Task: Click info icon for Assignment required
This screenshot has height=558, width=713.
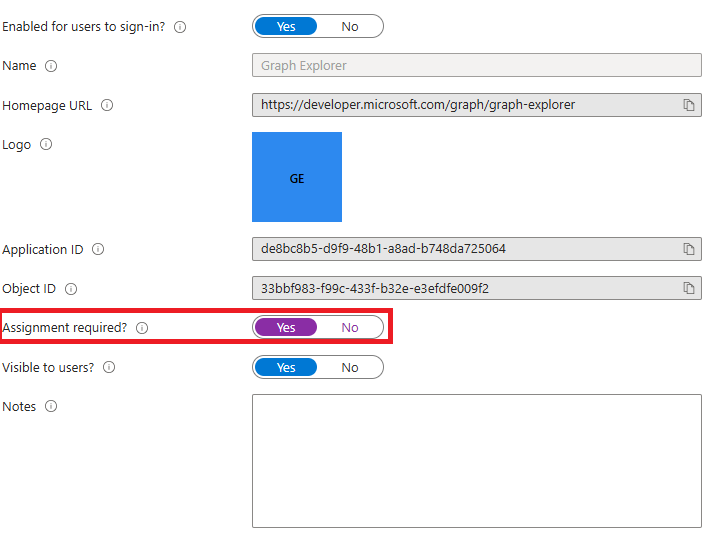Action: pos(142,328)
